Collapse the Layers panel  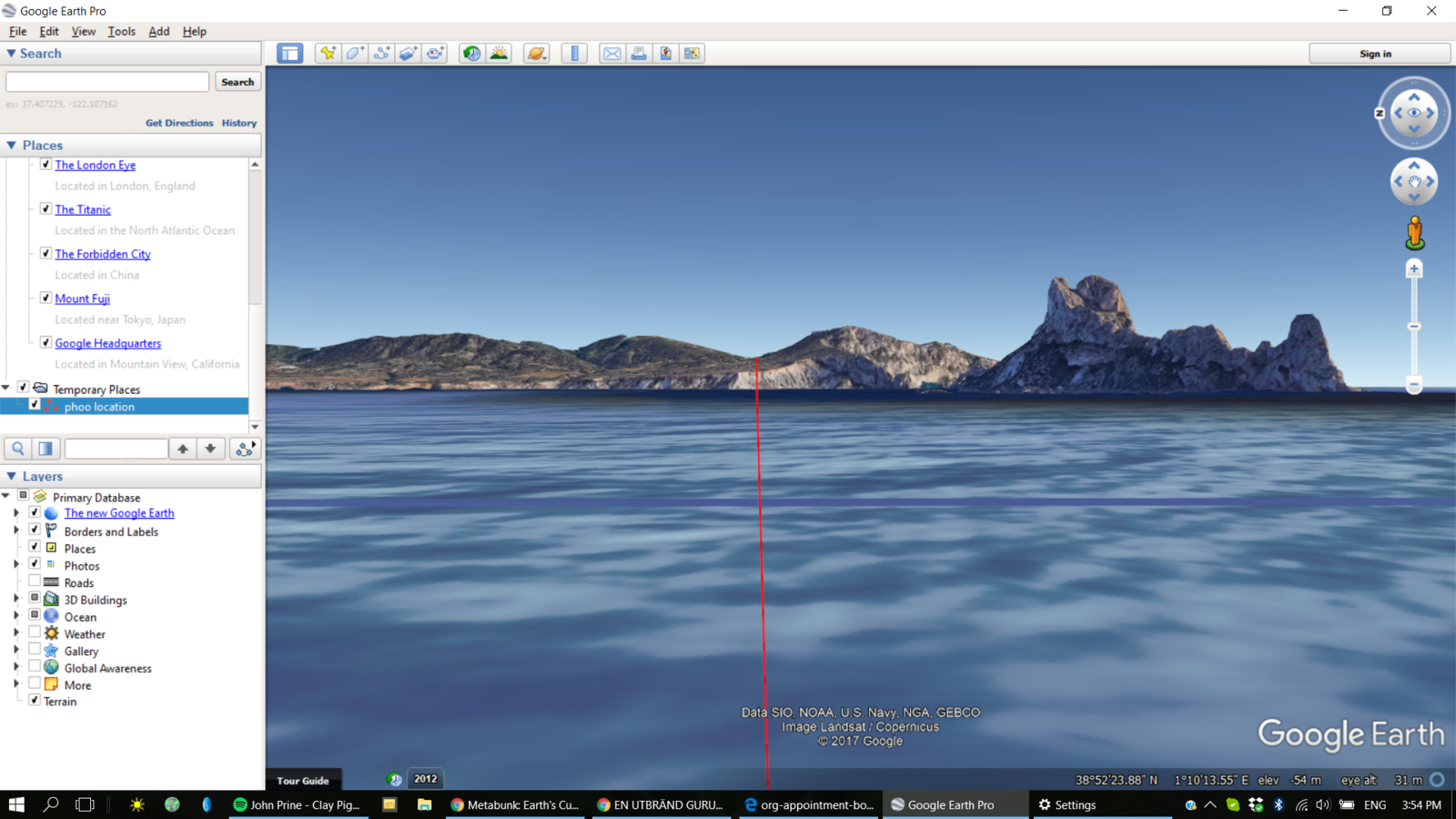(12, 476)
